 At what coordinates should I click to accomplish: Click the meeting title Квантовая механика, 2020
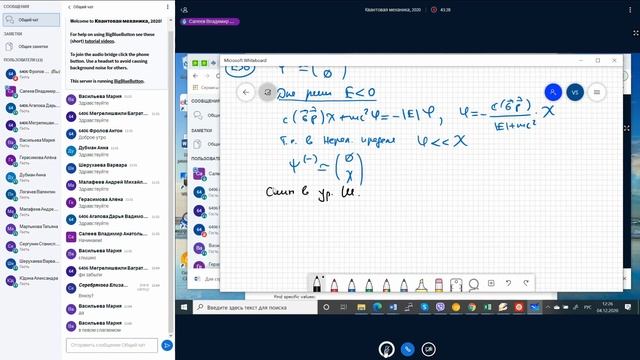393,10
